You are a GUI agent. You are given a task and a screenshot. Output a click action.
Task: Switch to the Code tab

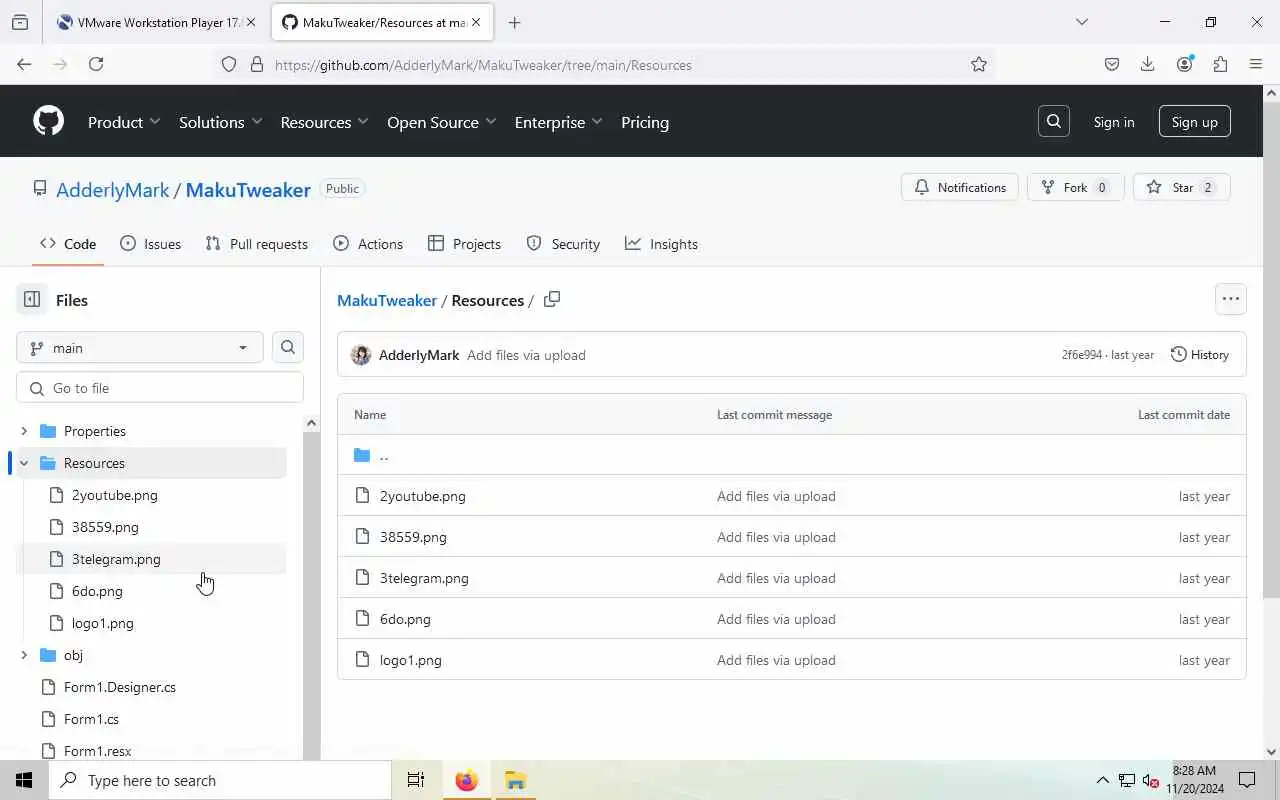coord(68,244)
